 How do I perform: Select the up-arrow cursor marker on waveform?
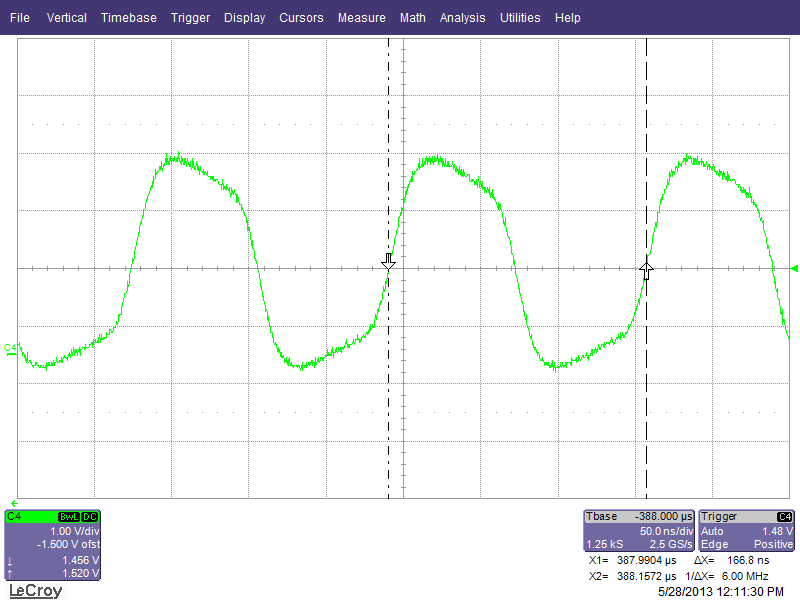(x=646, y=271)
